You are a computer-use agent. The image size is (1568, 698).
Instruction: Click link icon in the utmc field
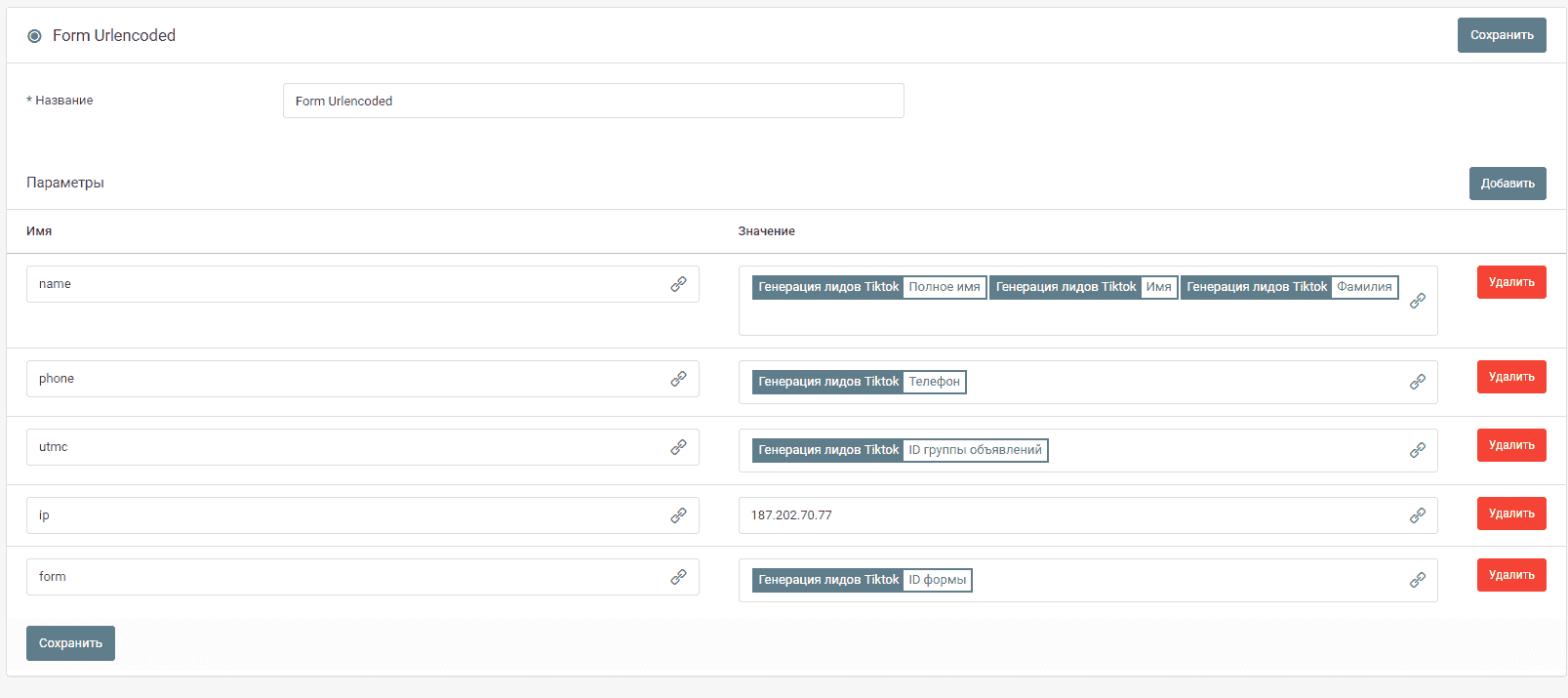[678, 447]
